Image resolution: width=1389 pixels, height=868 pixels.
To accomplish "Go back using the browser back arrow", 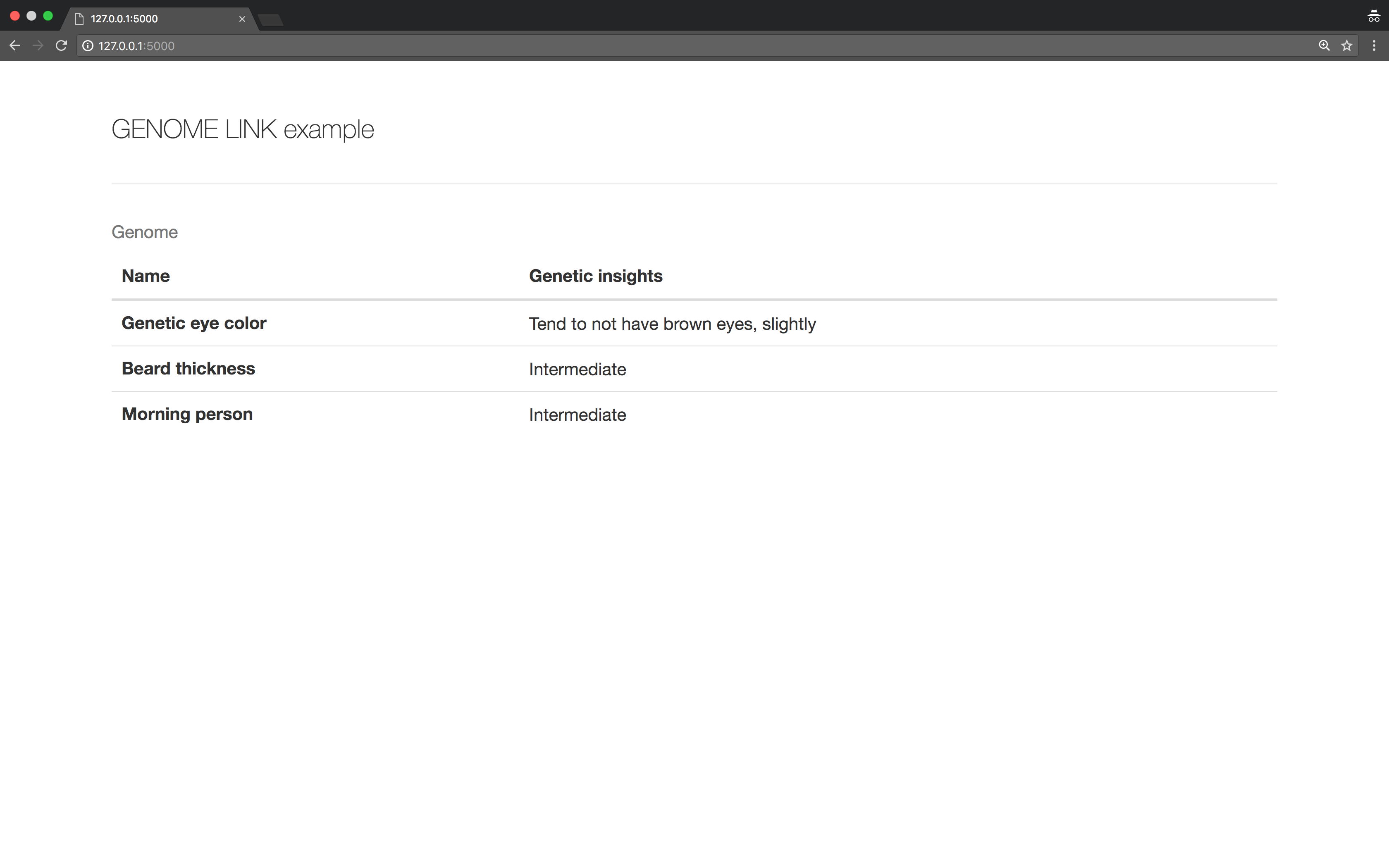I will (15, 45).
